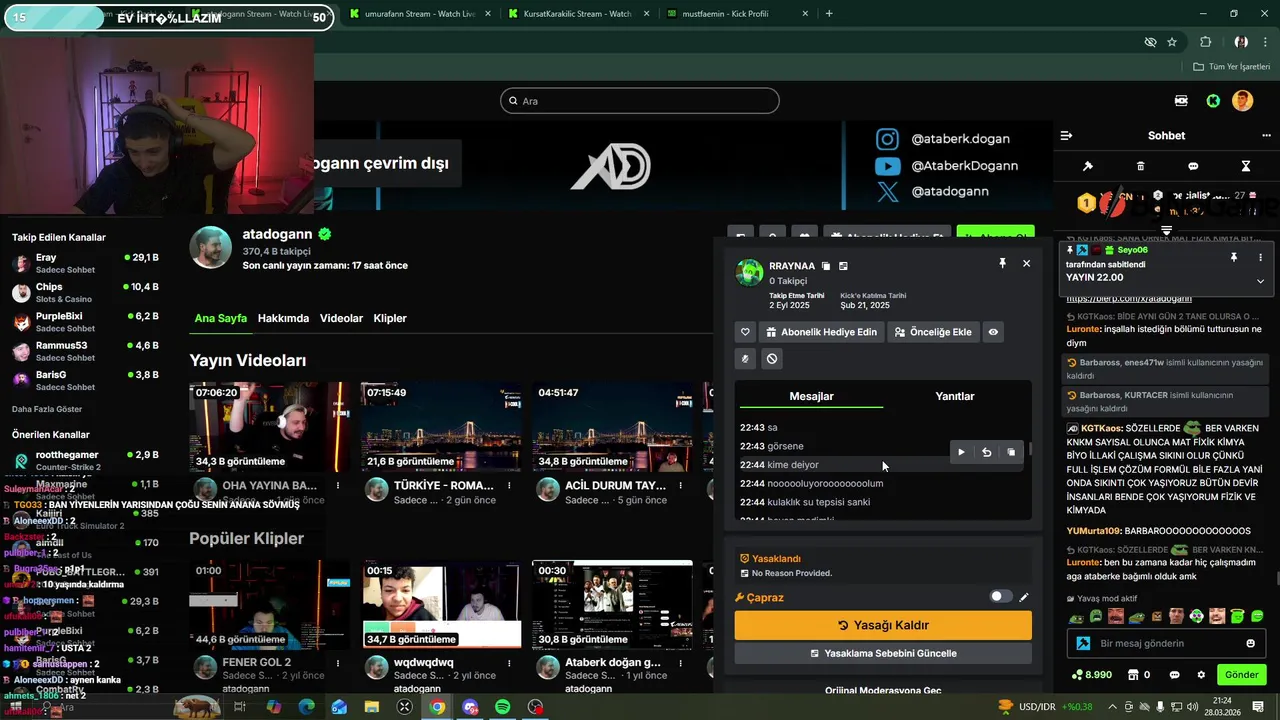Unpin the pinned message by Seyo06
Screen dimensions: 1280x720
1234,257
